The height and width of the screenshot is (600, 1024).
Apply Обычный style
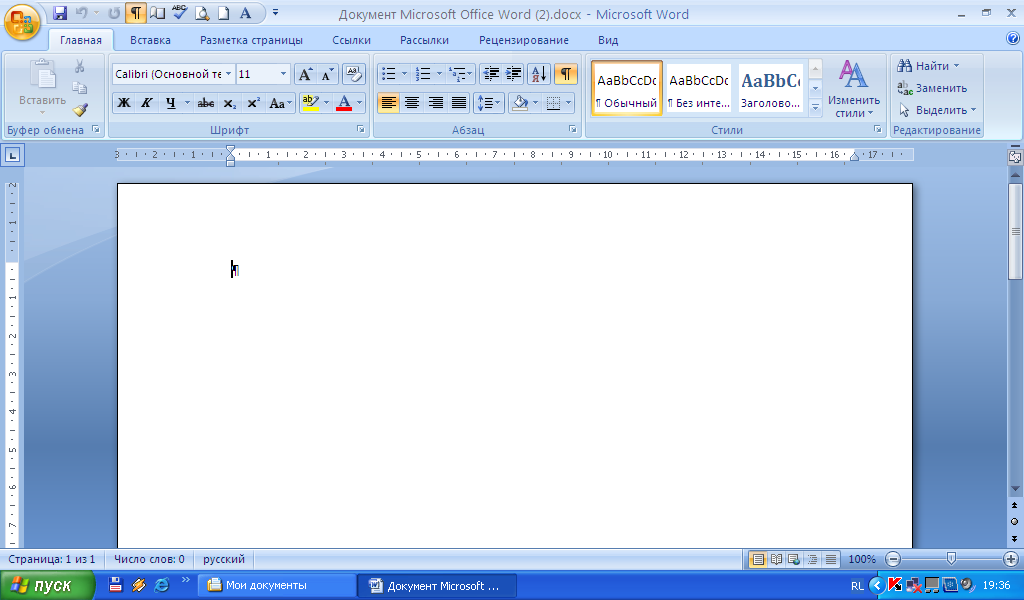tap(627, 89)
